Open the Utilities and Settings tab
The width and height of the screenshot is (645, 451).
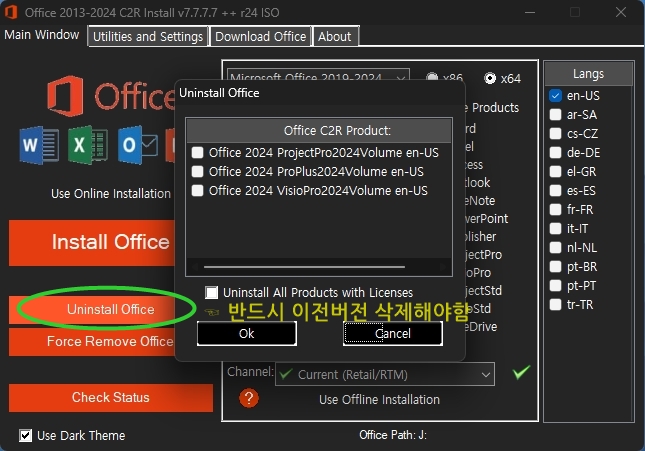148,36
